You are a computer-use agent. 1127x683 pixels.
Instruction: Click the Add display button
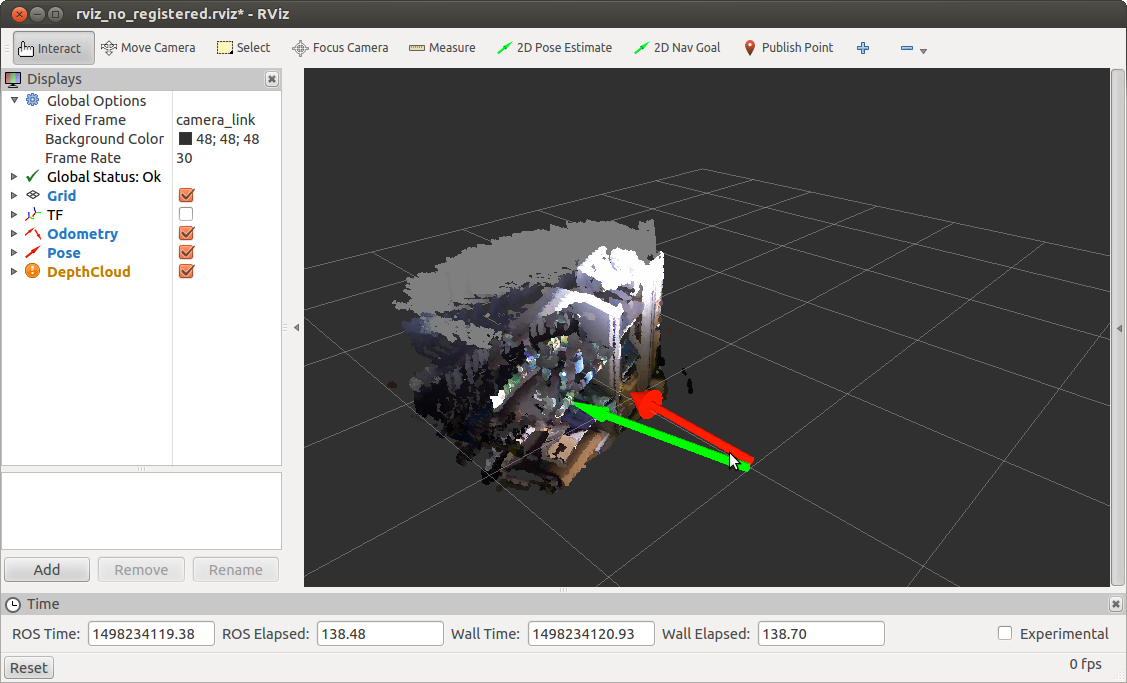pos(47,569)
